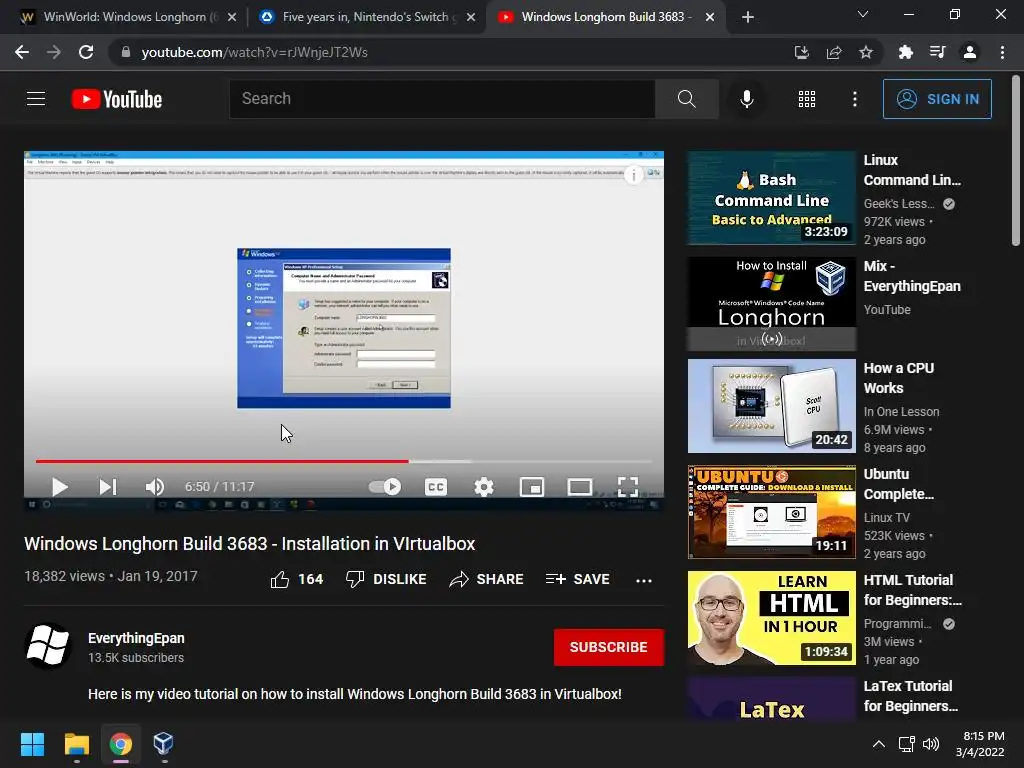Open VirtualBox from taskbar
The height and width of the screenshot is (768, 1024).
[163, 744]
